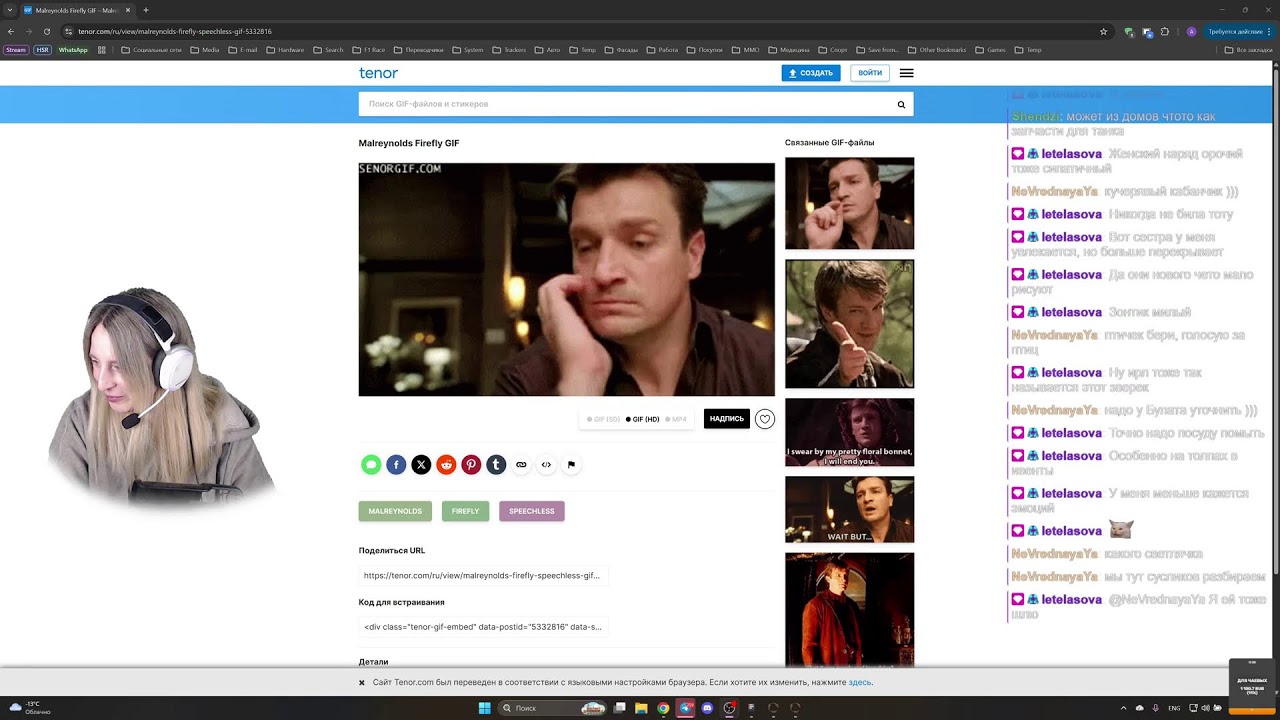This screenshot has width=1280, height=720.
Task: Click the Tenor logo
Action: point(378,73)
